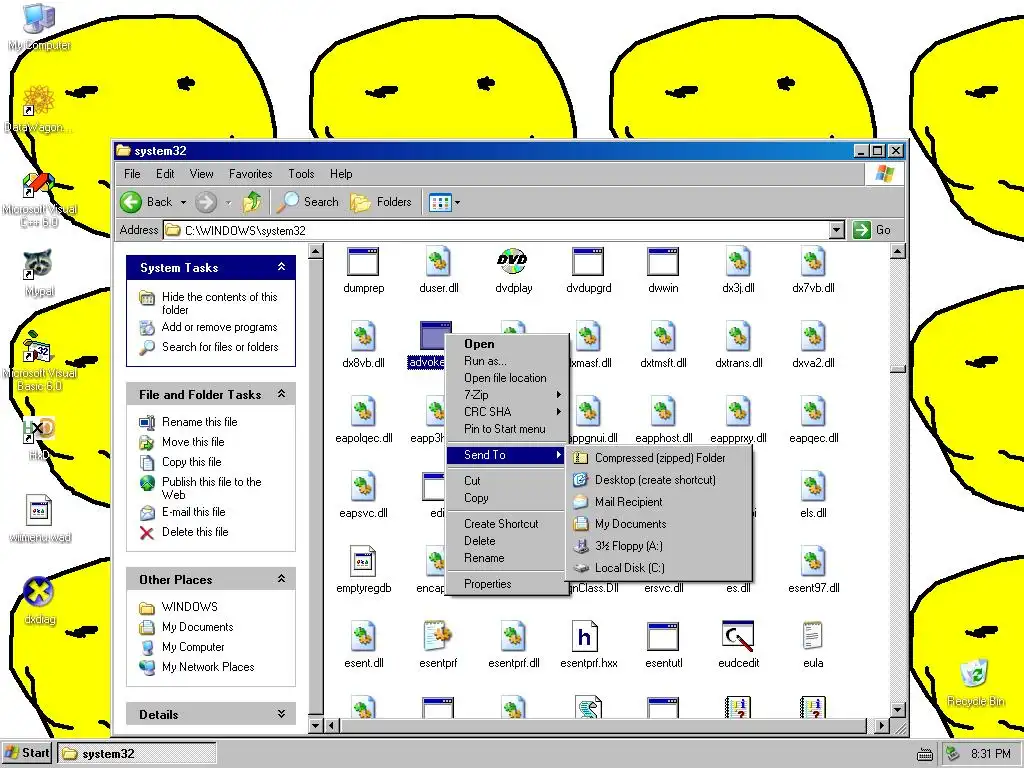Viewport: 1024px width, 768px height.
Task: Select the dxva2.dll file icon
Action: 813,337
